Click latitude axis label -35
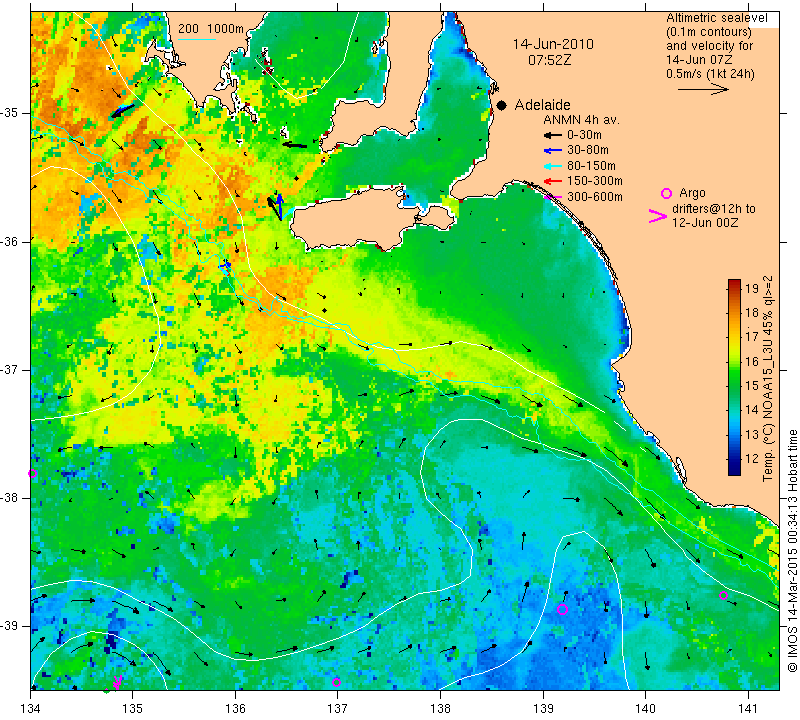Screen dimensions: 800x720 [x=10, y=113]
